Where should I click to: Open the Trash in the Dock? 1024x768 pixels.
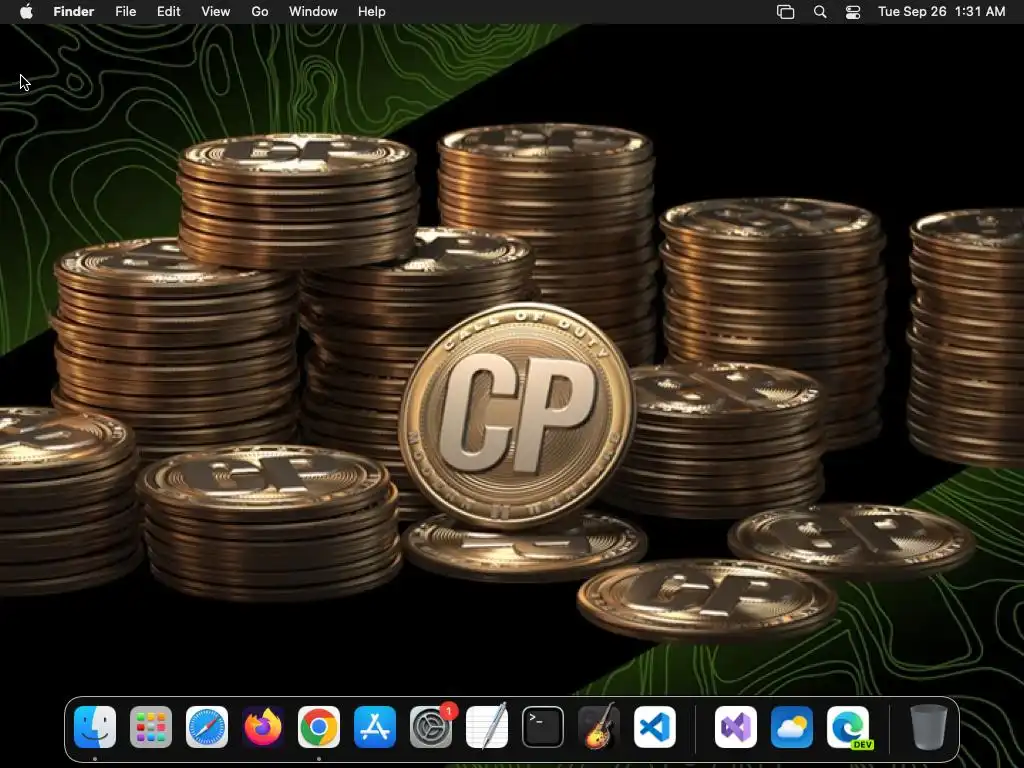click(929, 727)
